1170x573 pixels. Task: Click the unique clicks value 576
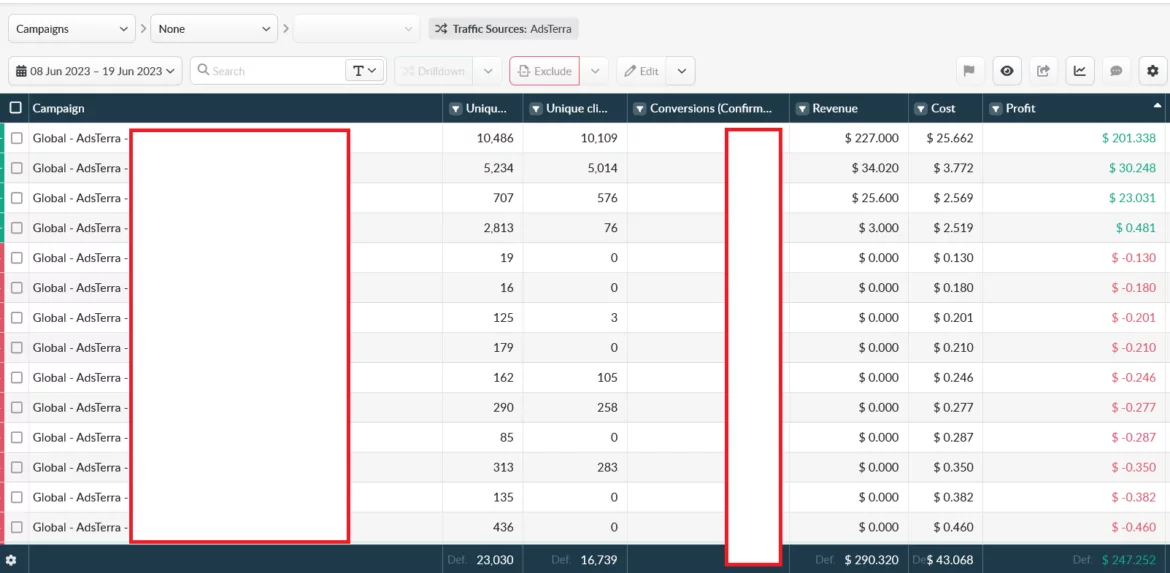[607, 198]
